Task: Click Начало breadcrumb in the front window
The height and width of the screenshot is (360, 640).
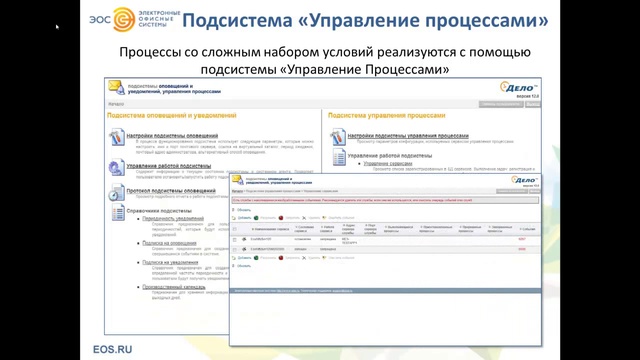Action: pos(237,191)
